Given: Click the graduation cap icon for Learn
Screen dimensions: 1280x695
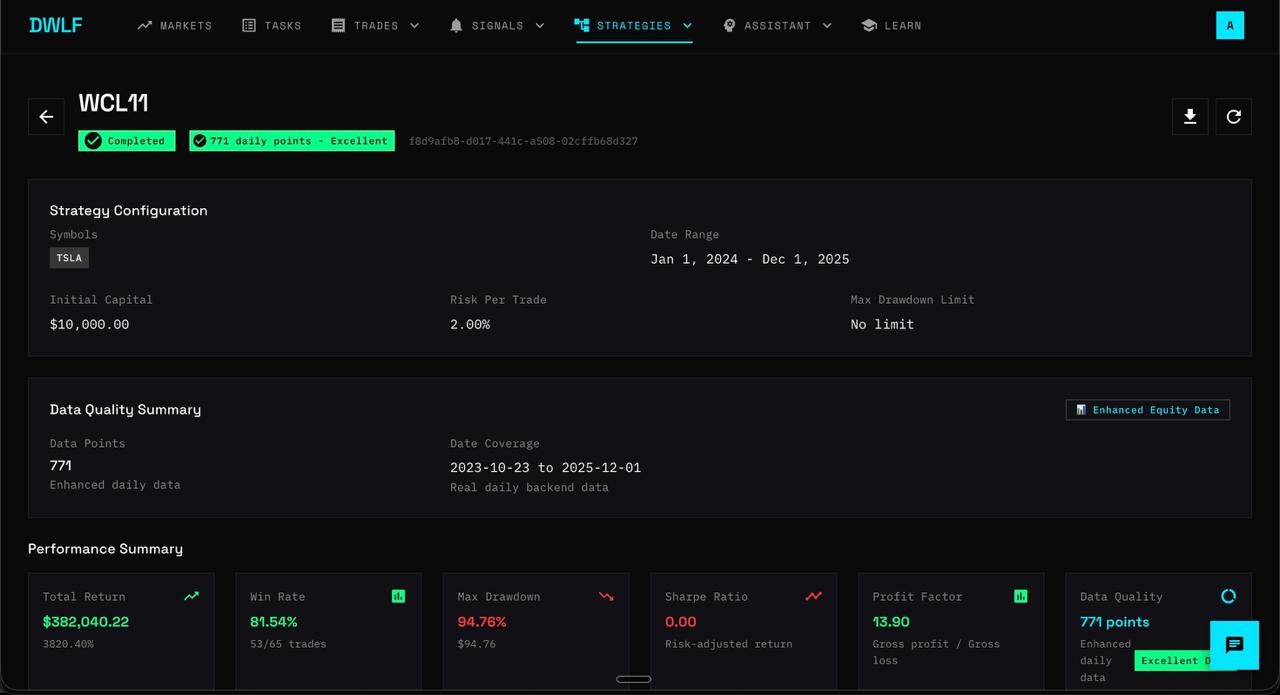Looking at the screenshot, I should pos(869,25).
